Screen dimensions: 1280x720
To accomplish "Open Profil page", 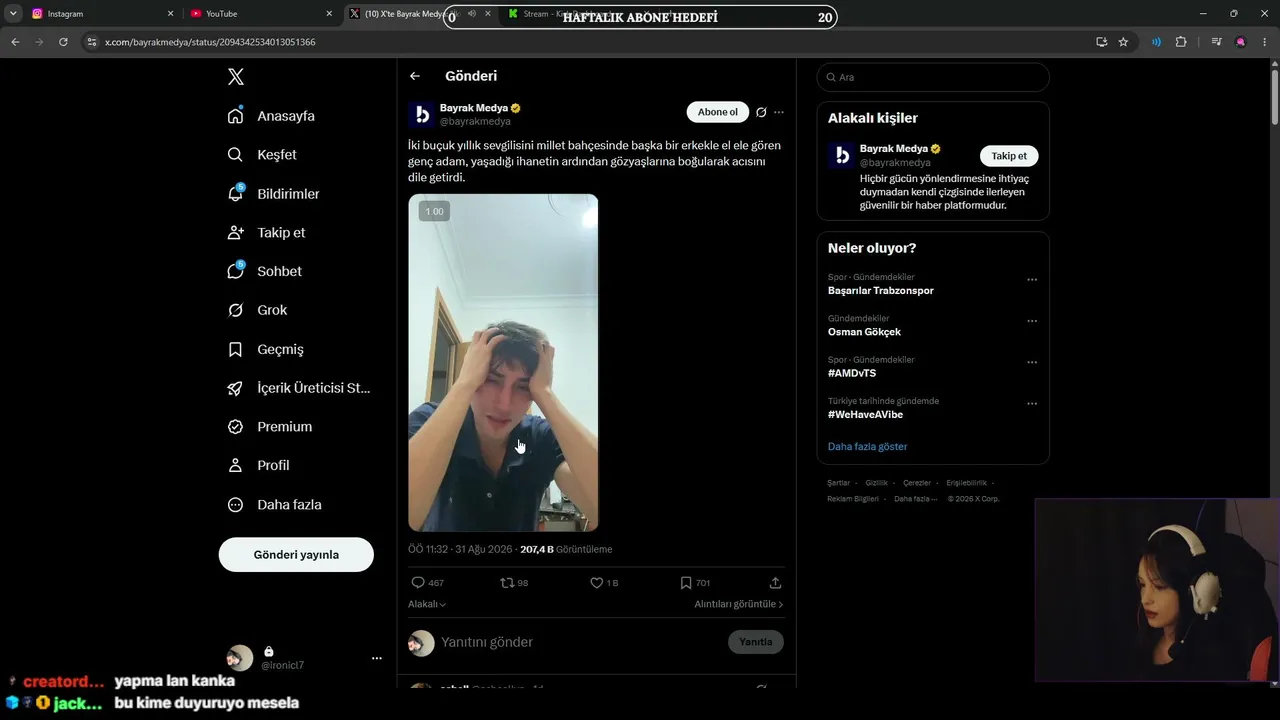I will pos(258,466).
